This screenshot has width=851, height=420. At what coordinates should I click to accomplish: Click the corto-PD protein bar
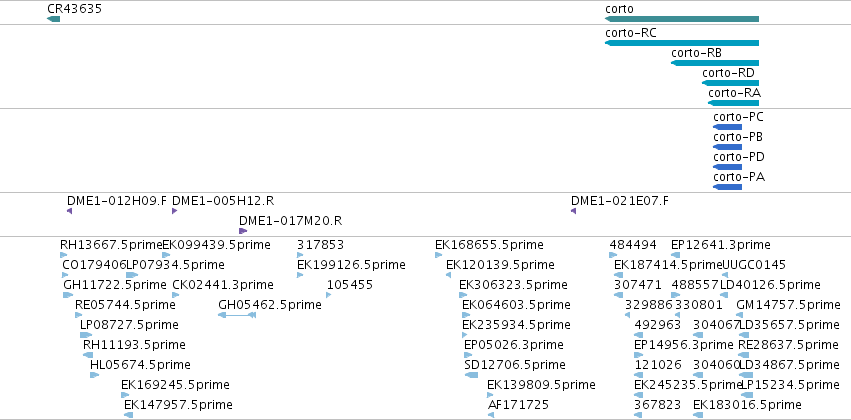(x=727, y=167)
